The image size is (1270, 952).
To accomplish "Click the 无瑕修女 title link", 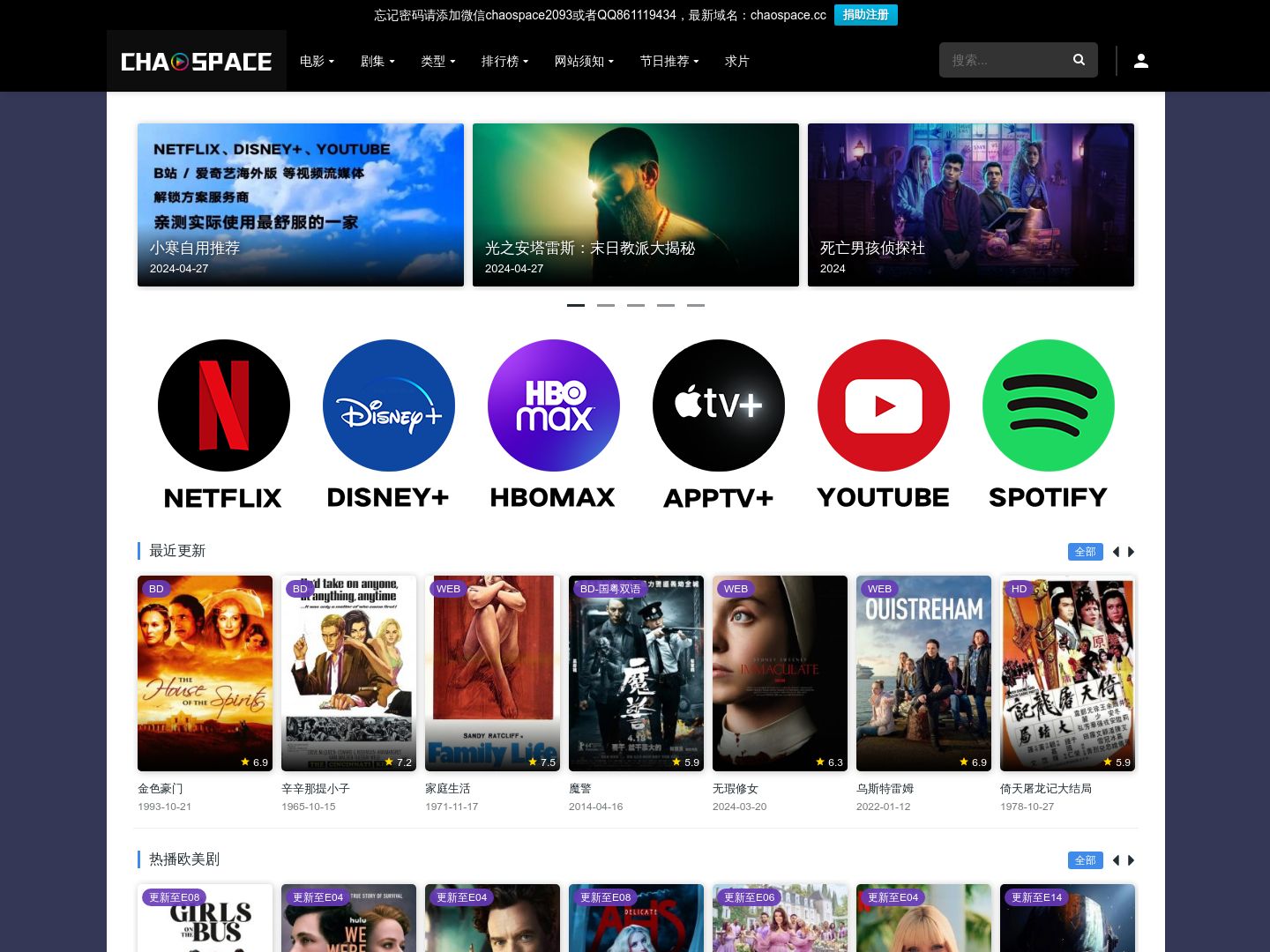I will point(736,789).
